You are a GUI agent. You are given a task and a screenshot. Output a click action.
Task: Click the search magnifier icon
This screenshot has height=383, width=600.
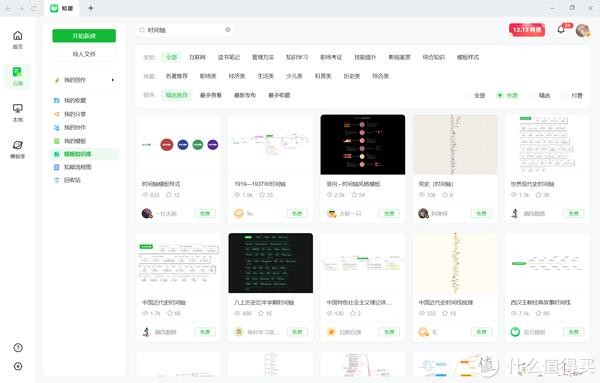pos(142,30)
